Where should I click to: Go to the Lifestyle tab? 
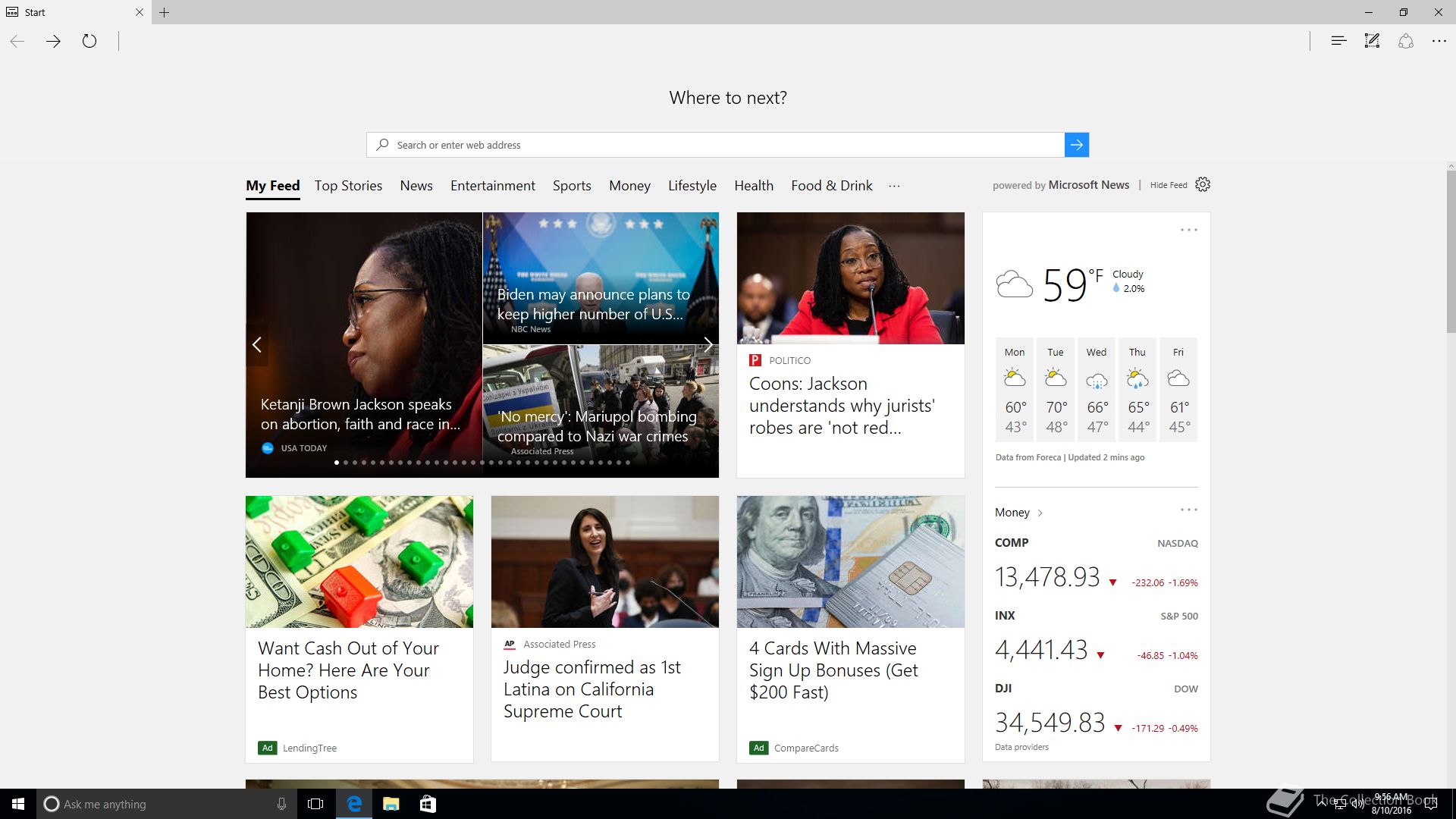pos(692,186)
